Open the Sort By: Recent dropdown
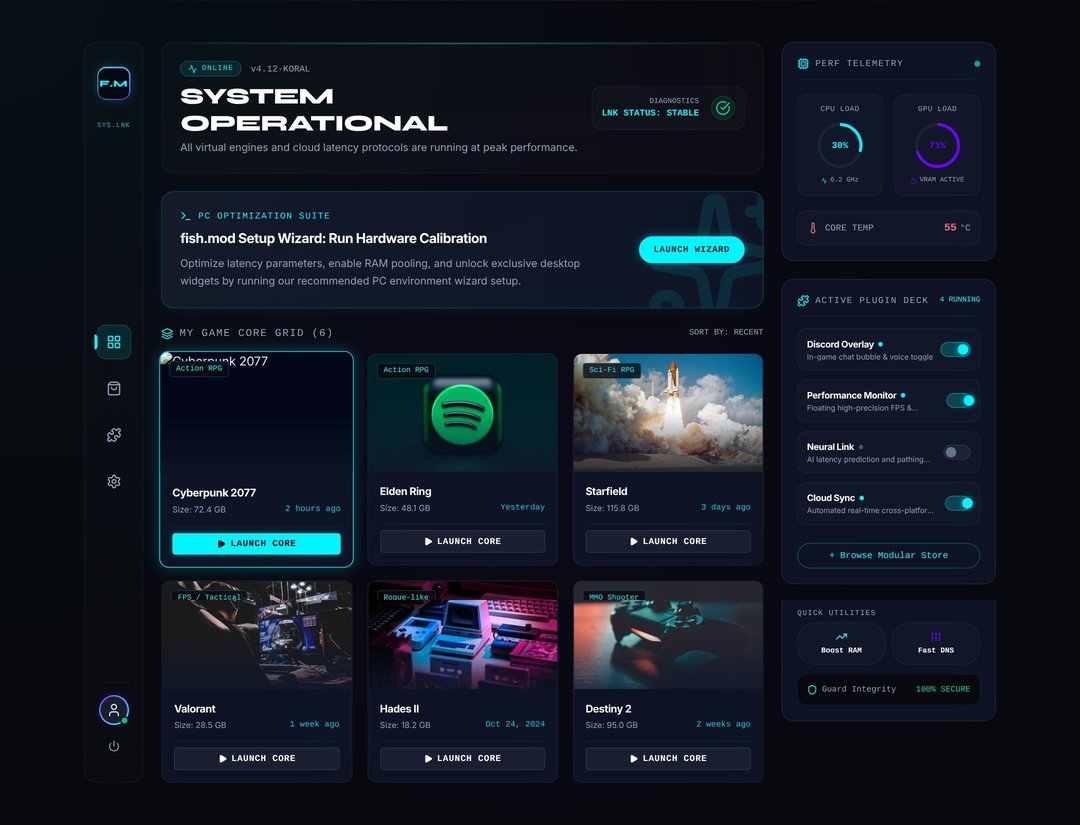This screenshot has height=825, width=1080. coord(726,332)
